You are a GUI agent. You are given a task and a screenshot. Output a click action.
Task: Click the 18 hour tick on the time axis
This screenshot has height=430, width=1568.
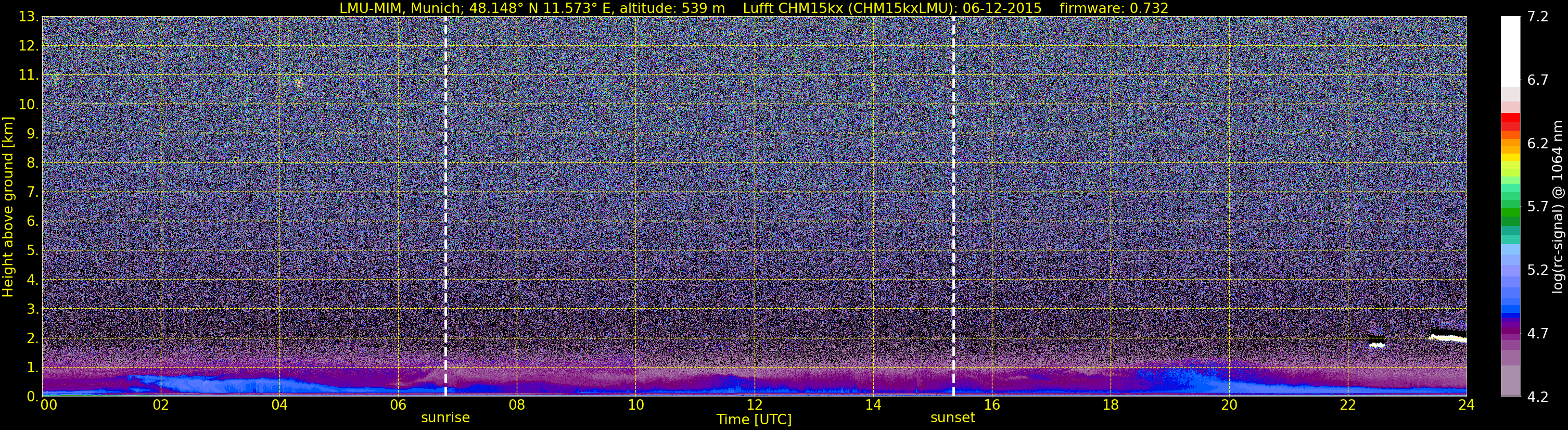tap(1110, 406)
